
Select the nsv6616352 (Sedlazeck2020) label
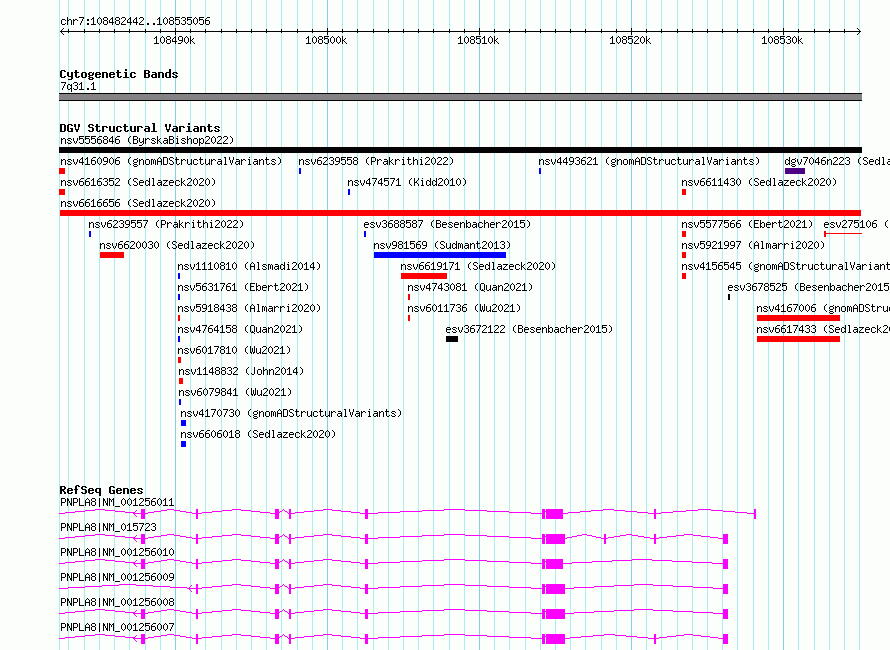pos(138,182)
